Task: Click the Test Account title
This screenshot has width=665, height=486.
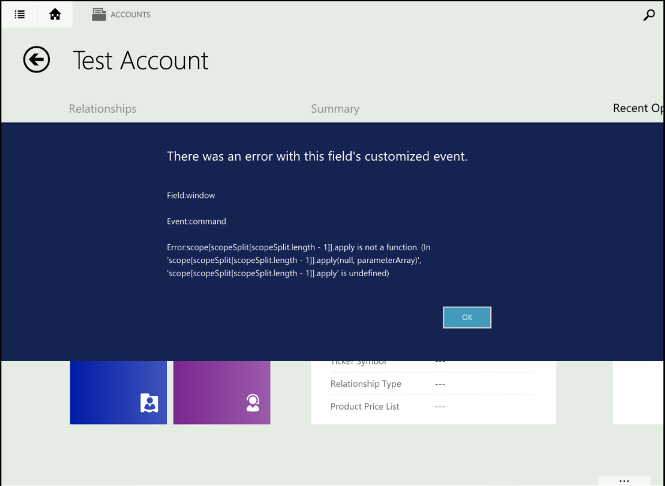Action: click(x=141, y=60)
